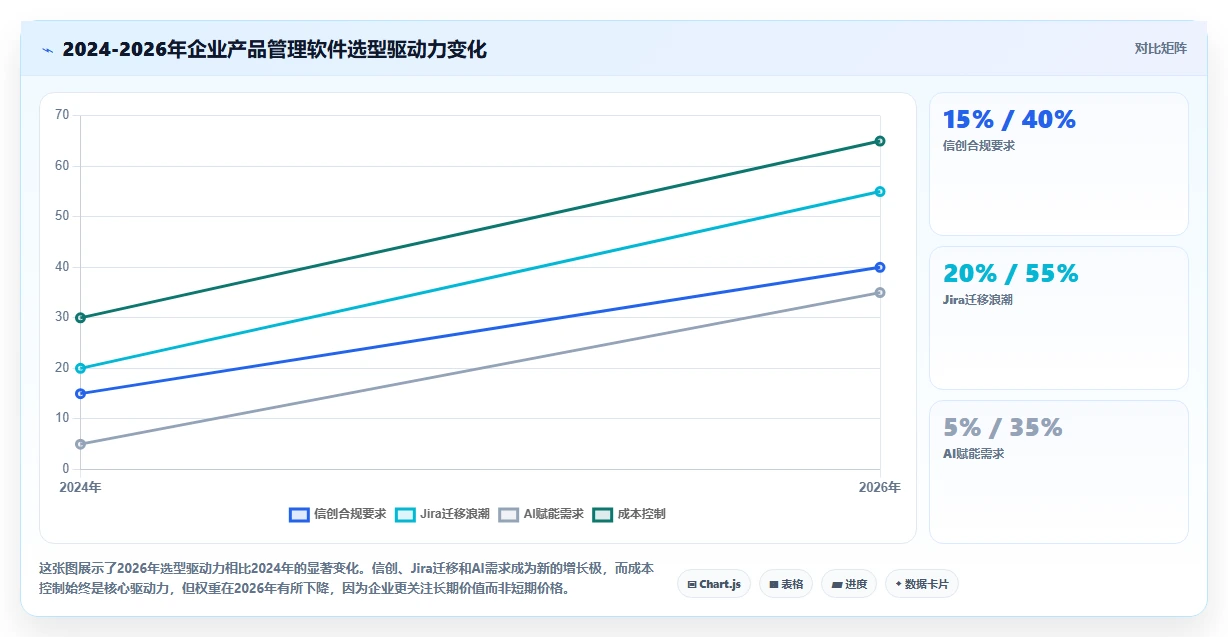Click Jira迁移浪潮 data point at 2024年 (20)

coord(80,368)
